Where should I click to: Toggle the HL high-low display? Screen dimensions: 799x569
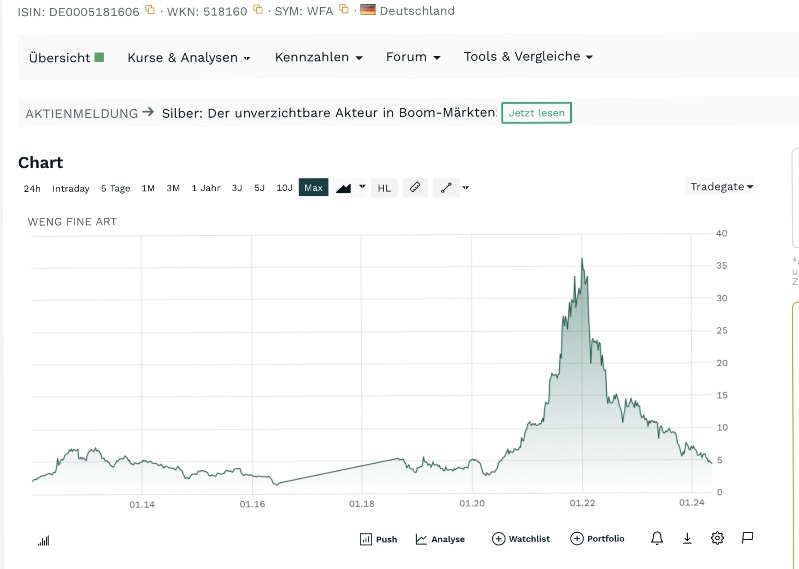(x=384, y=187)
